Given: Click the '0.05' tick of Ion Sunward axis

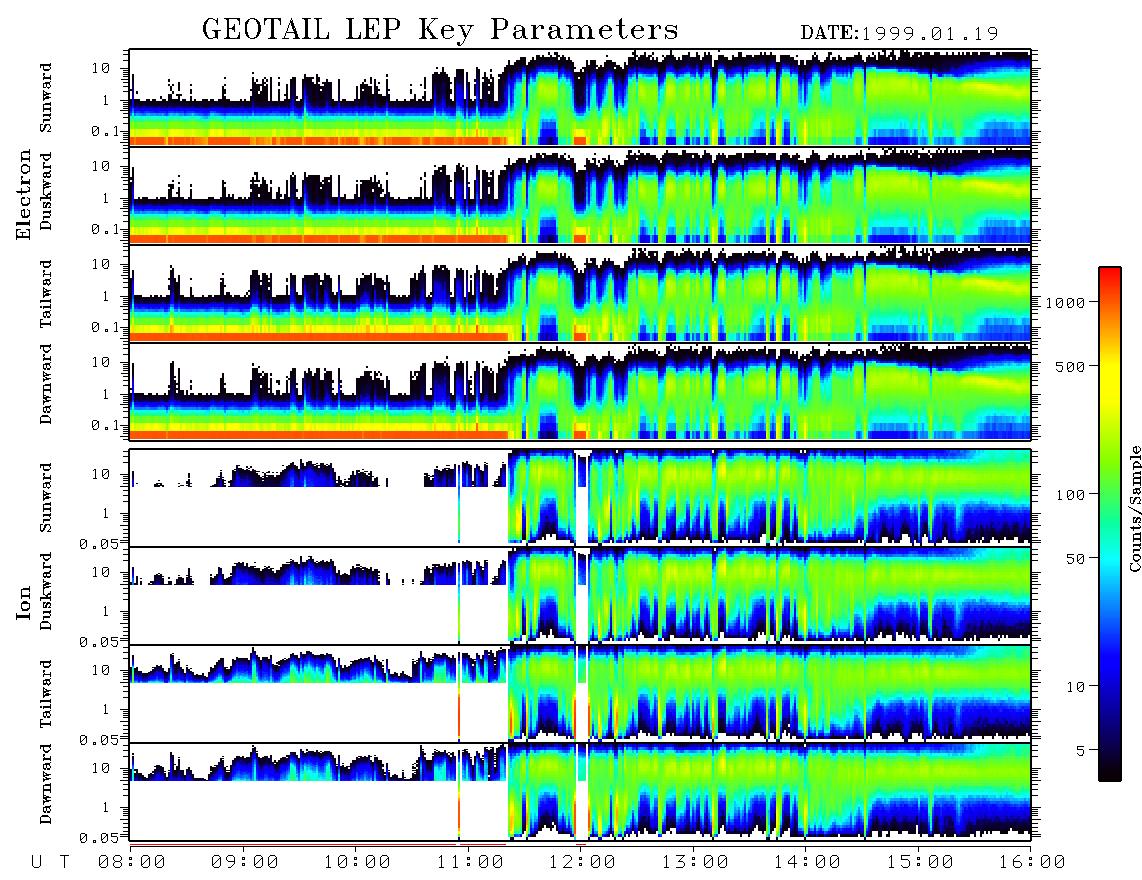Looking at the screenshot, I should pos(99,544).
